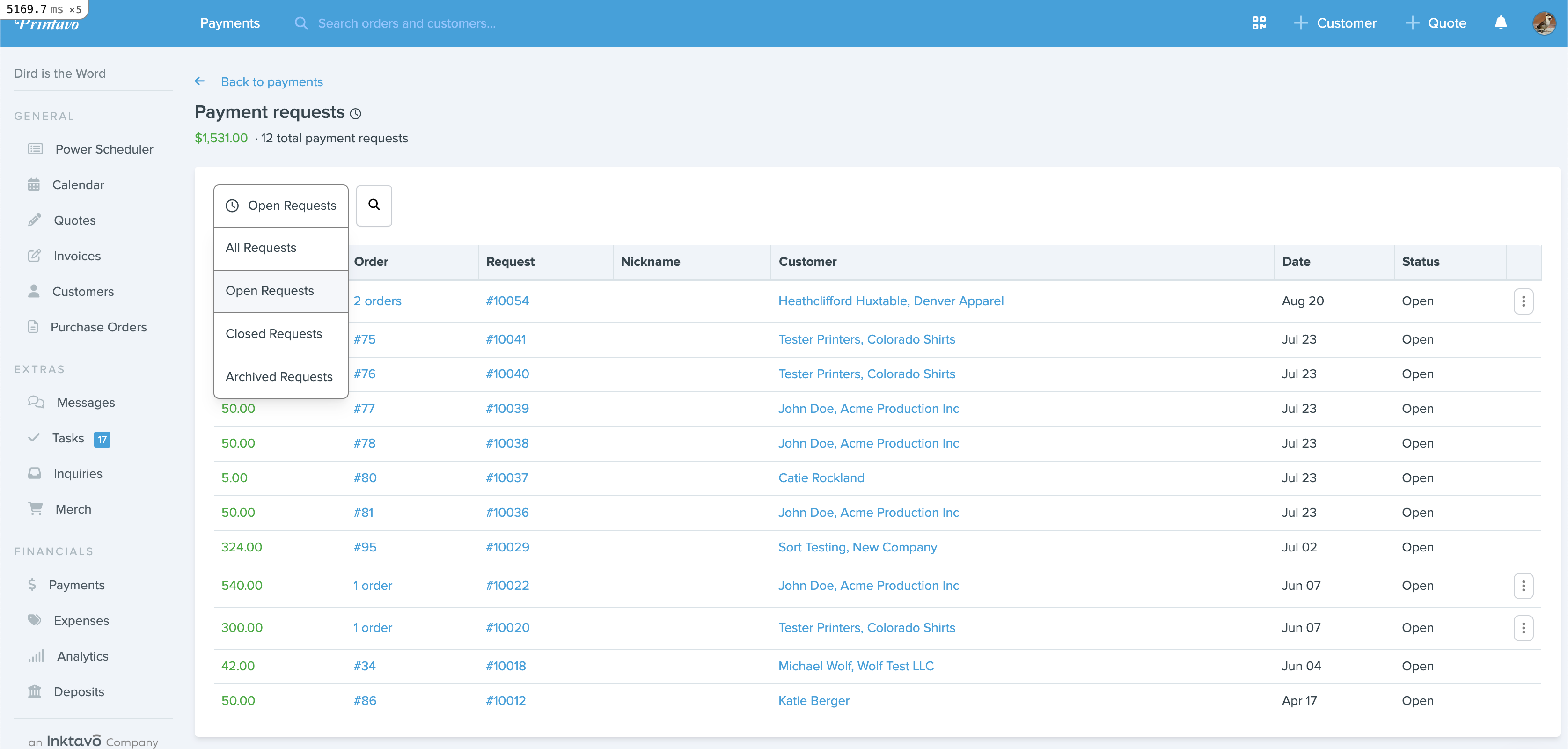Open request #10029
The width and height of the screenshot is (1568, 749).
tap(507, 547)
